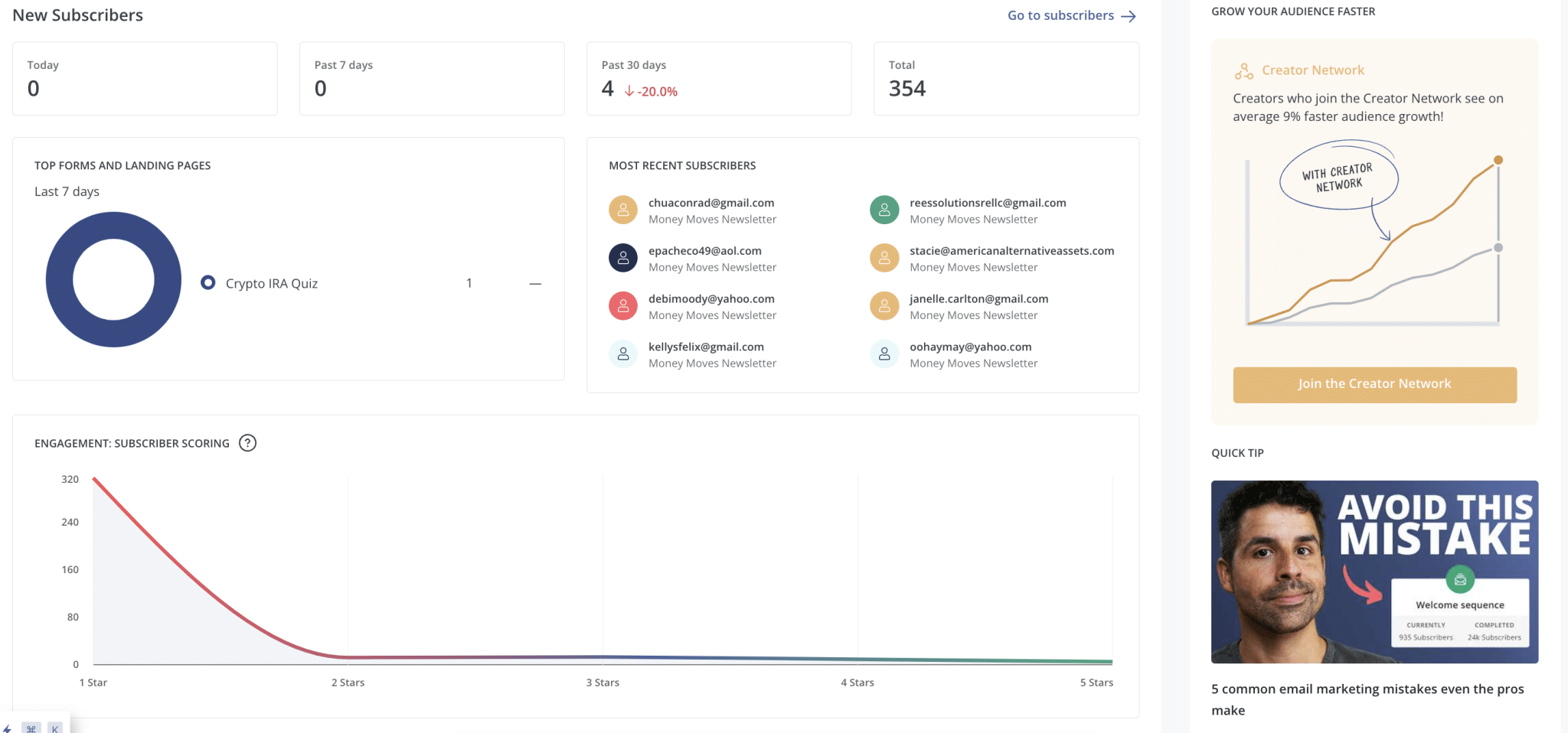
Task: Click the avatar icon beside stacie@americanalternativeassets.com
Action: (x=884, y=258)
